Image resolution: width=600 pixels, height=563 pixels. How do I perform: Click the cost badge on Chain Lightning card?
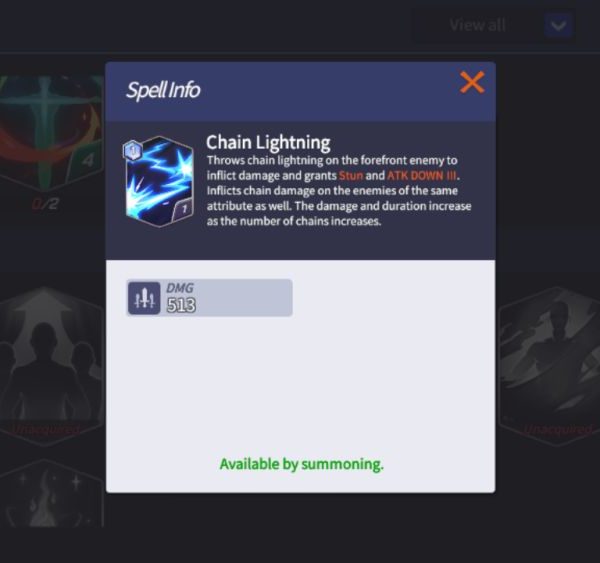coord(183,210)
